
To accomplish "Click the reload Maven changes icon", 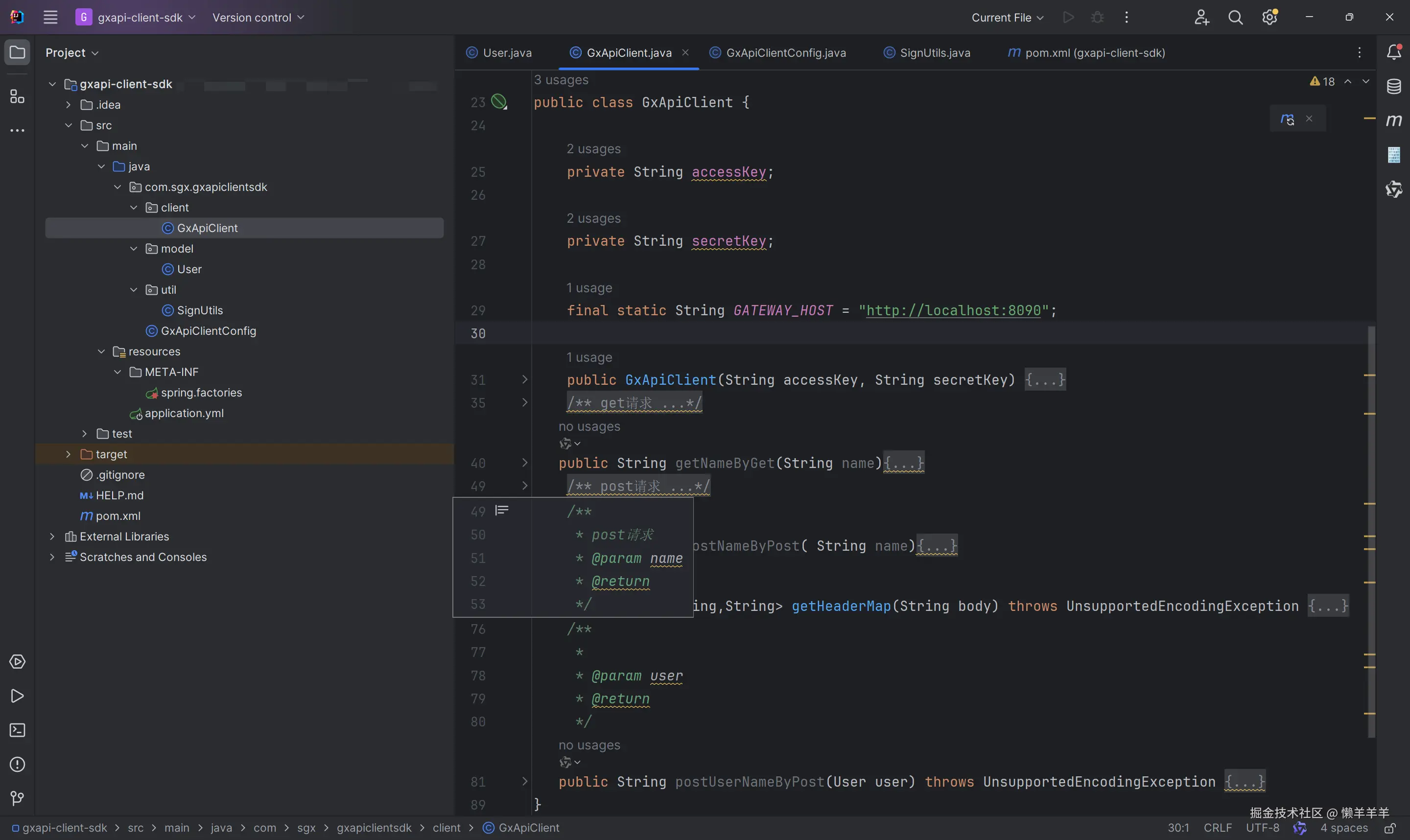I will (x=1287, y=119).
